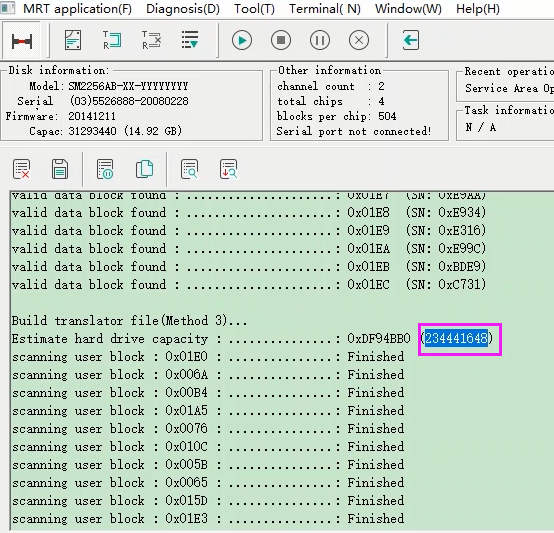Click the T/R terminal transfer icon

point(112,40)
